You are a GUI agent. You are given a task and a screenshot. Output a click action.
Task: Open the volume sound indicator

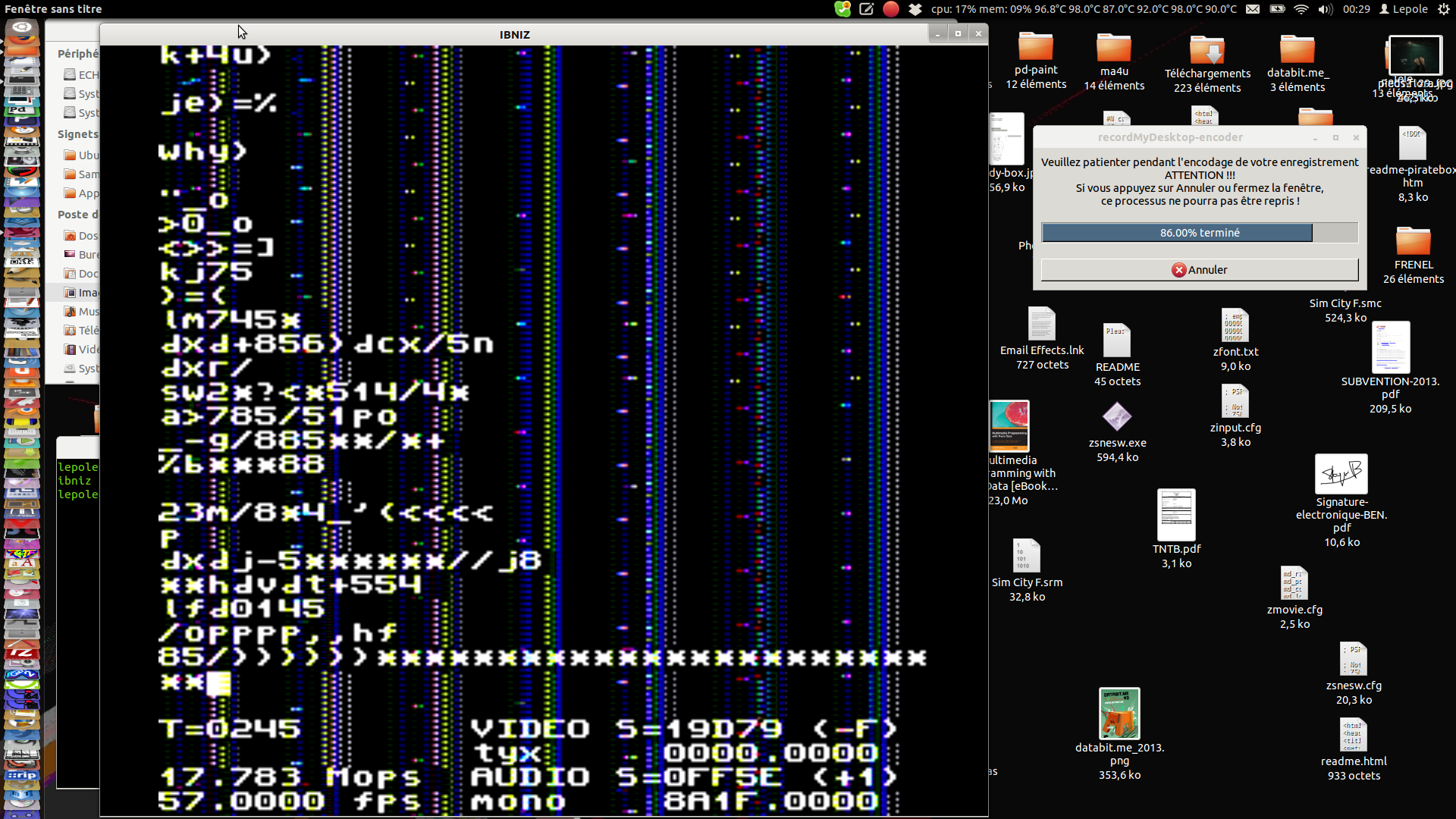click(1325, 9)
